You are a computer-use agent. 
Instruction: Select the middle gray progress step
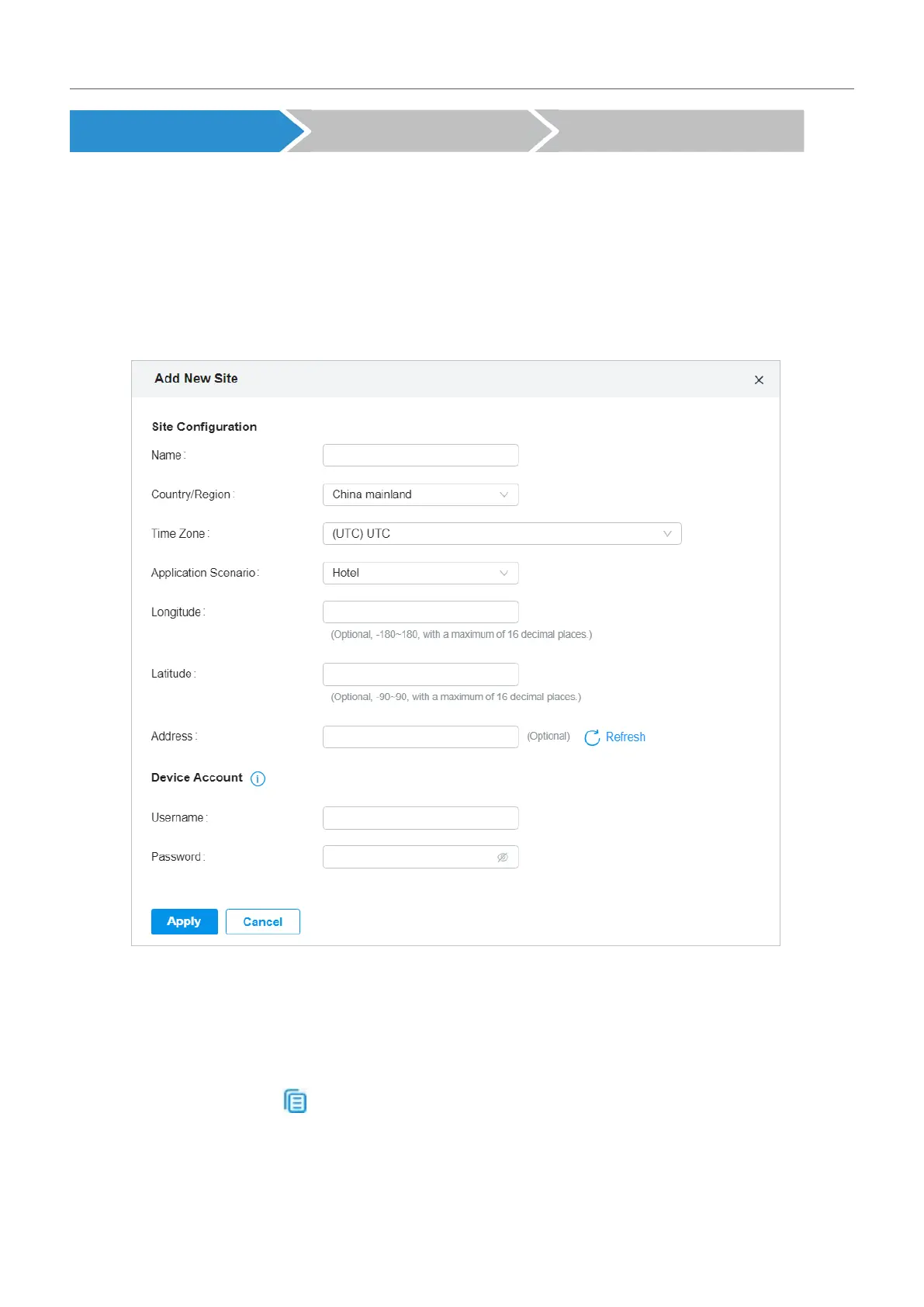[x=420, y=131]
